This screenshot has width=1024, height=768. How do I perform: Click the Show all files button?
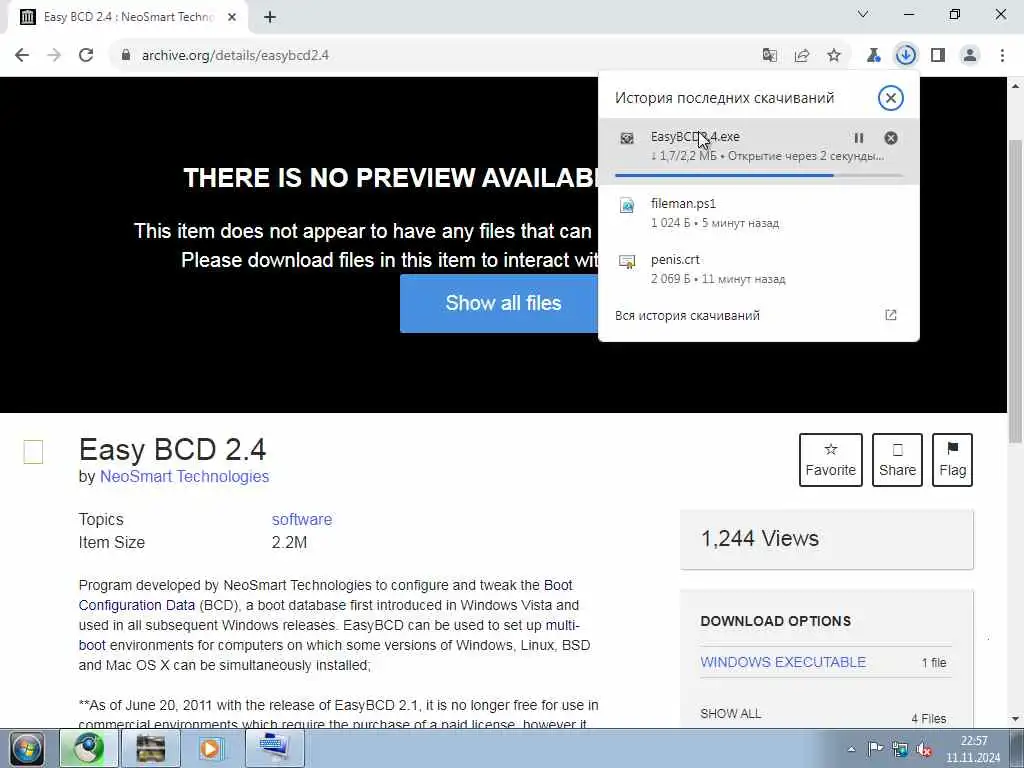[499, 303]
